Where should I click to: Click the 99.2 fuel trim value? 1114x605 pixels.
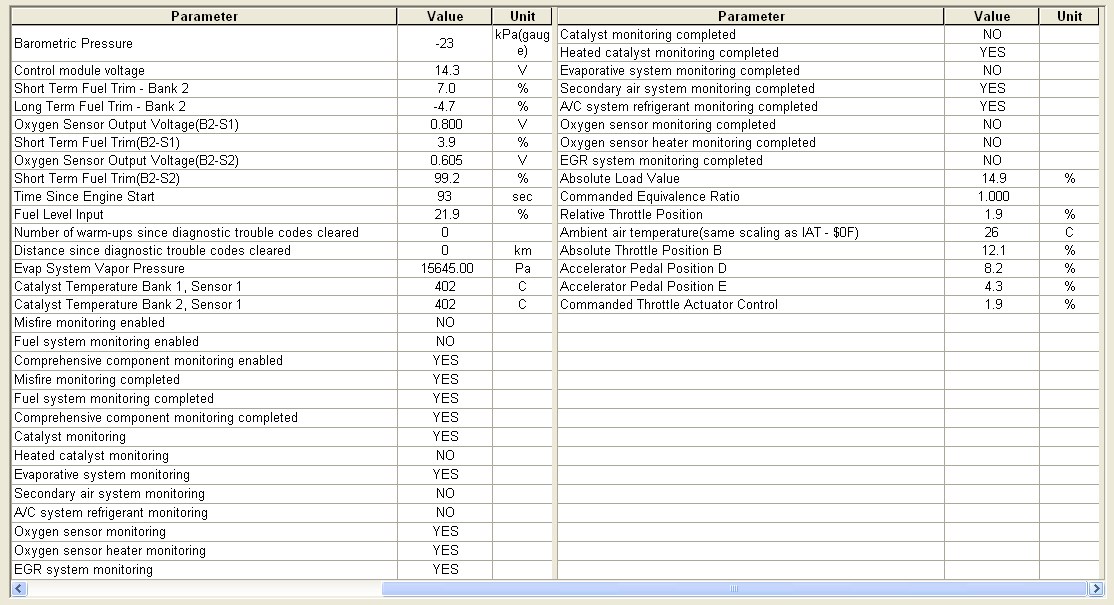[445, 178]
